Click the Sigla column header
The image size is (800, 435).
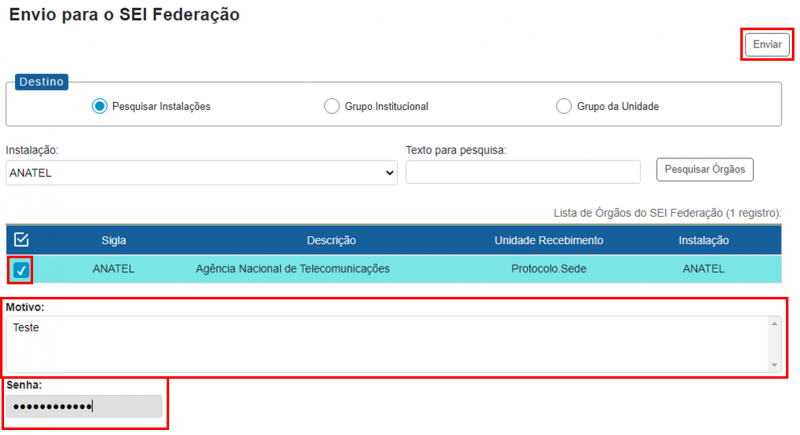[x=113, y=241]
